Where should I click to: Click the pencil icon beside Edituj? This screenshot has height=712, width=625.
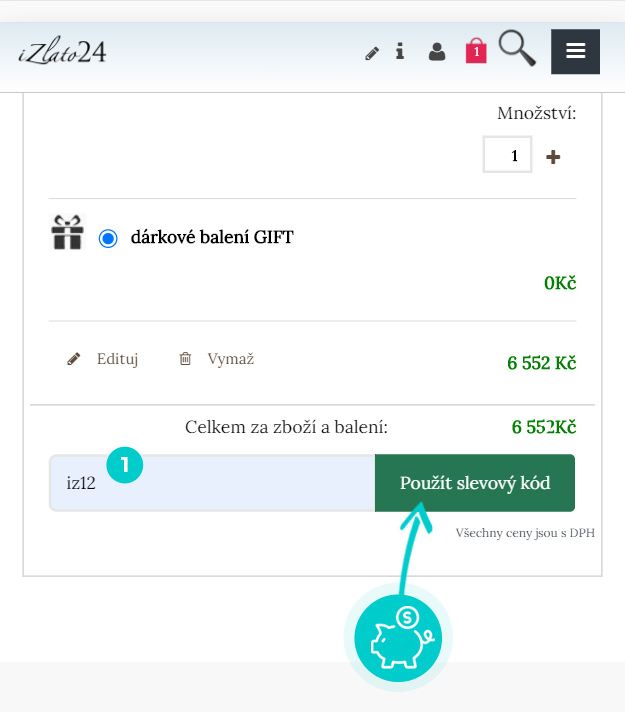tap(74, 359)
